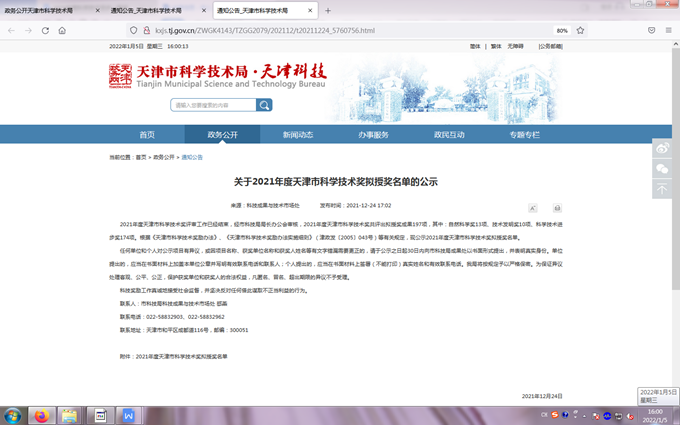Click the print article icon
Screen dimensions: 680x425
click(557, 208)
